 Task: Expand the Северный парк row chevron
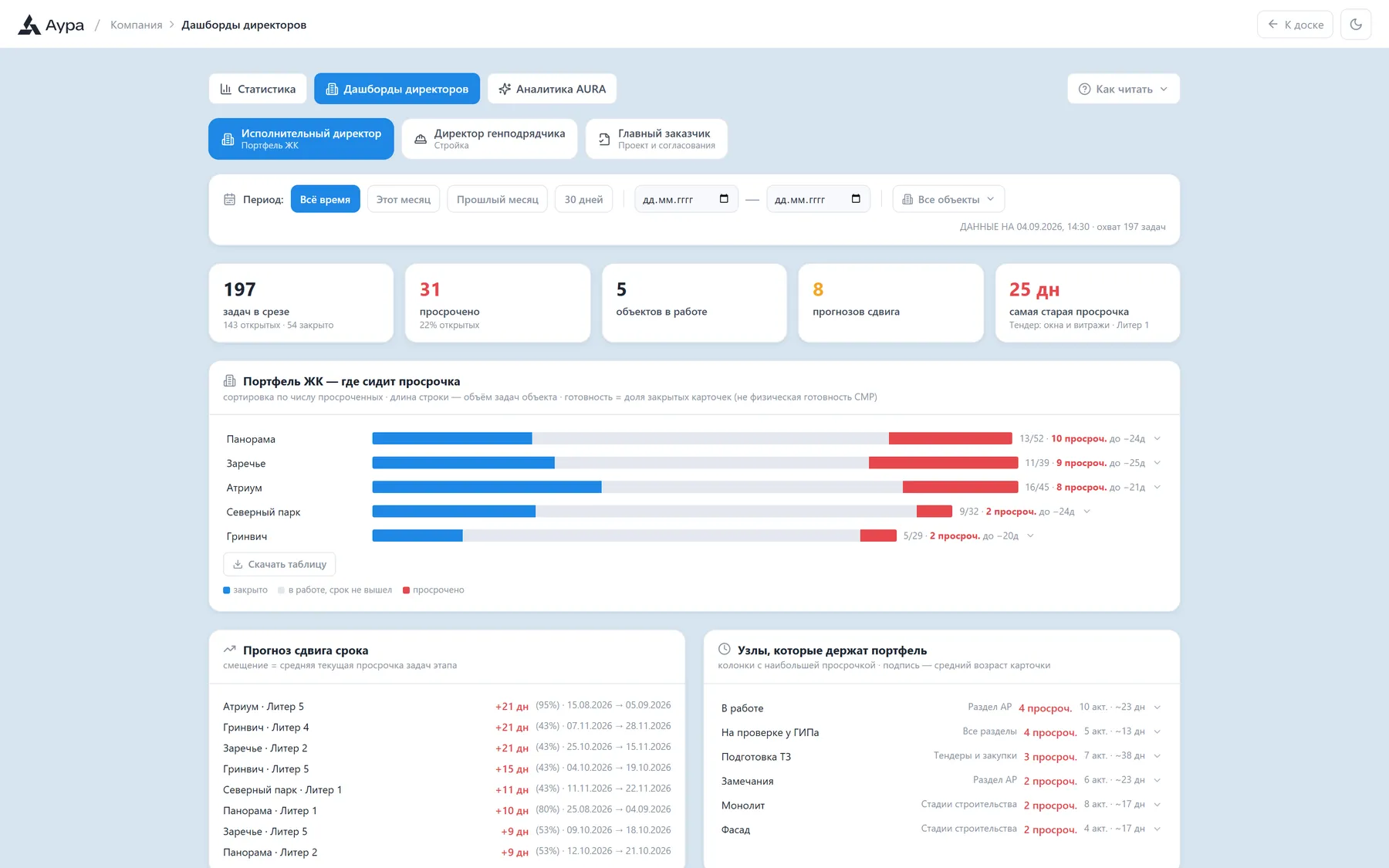tap(1087, 512)
